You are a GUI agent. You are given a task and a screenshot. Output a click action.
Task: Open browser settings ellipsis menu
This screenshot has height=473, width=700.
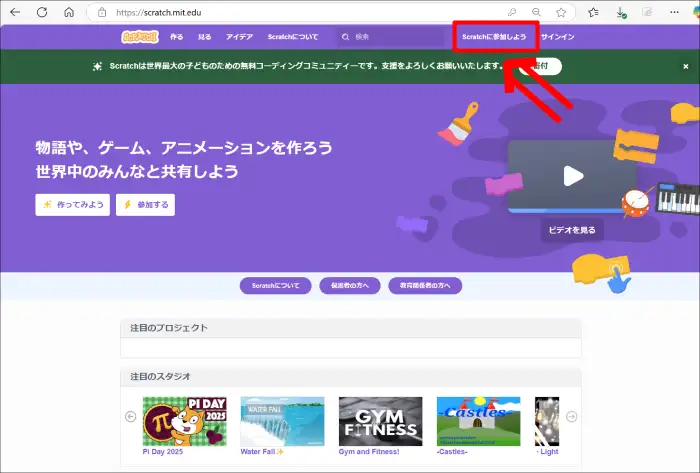pyautogui.click(x=674, y=12)
